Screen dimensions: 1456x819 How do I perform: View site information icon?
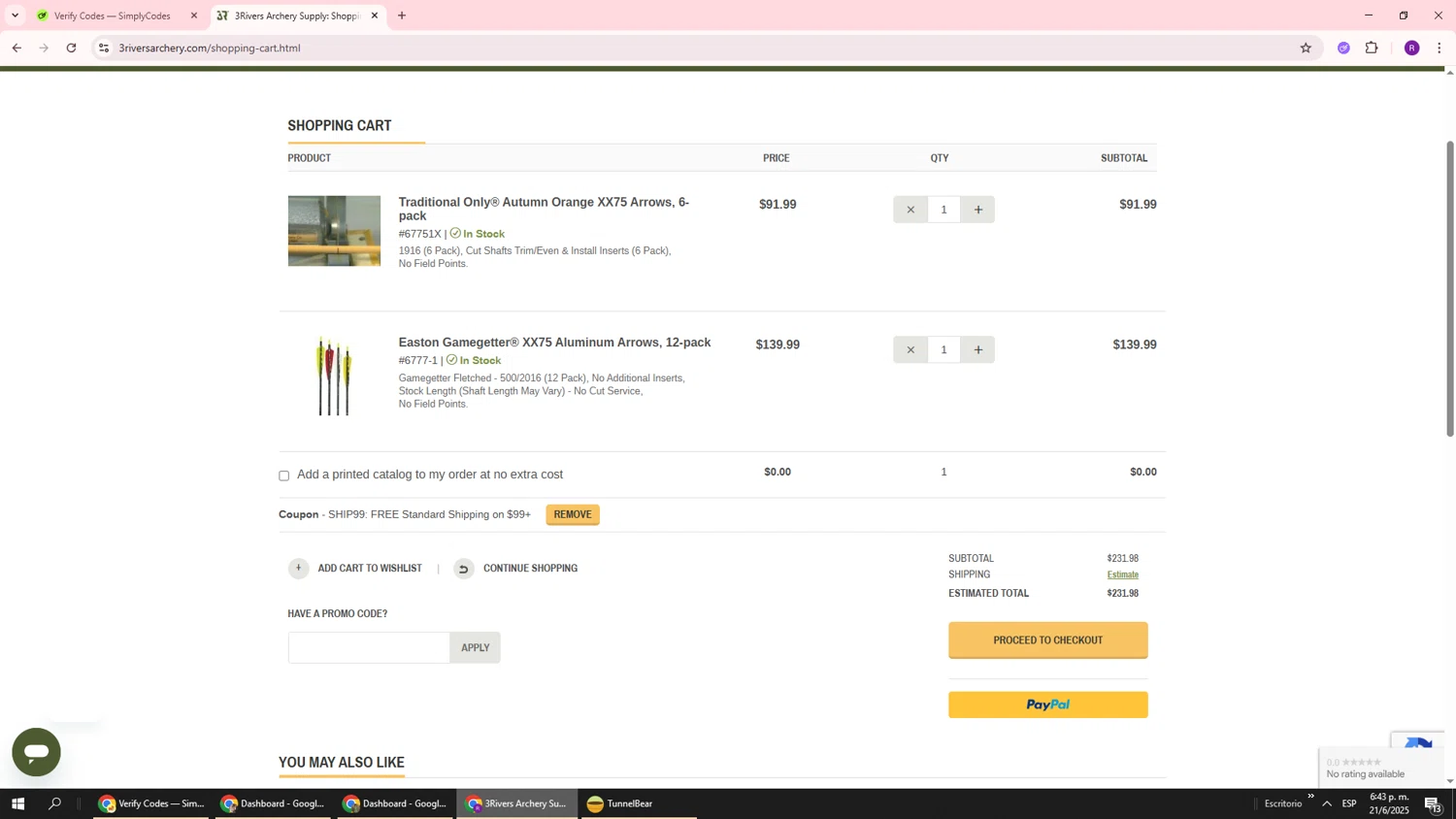pos(105,48)
